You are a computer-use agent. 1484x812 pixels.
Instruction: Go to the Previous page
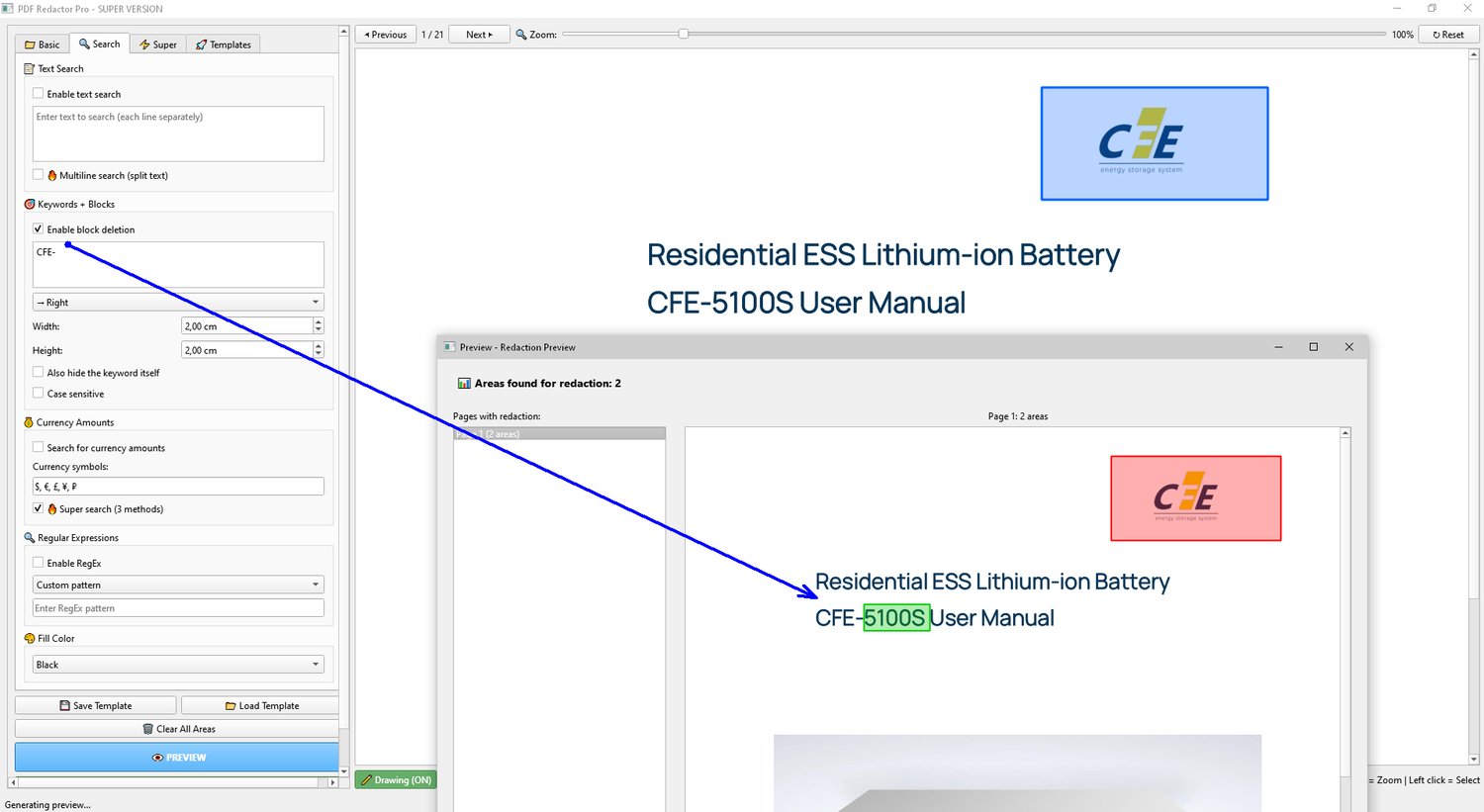(386, 35)
